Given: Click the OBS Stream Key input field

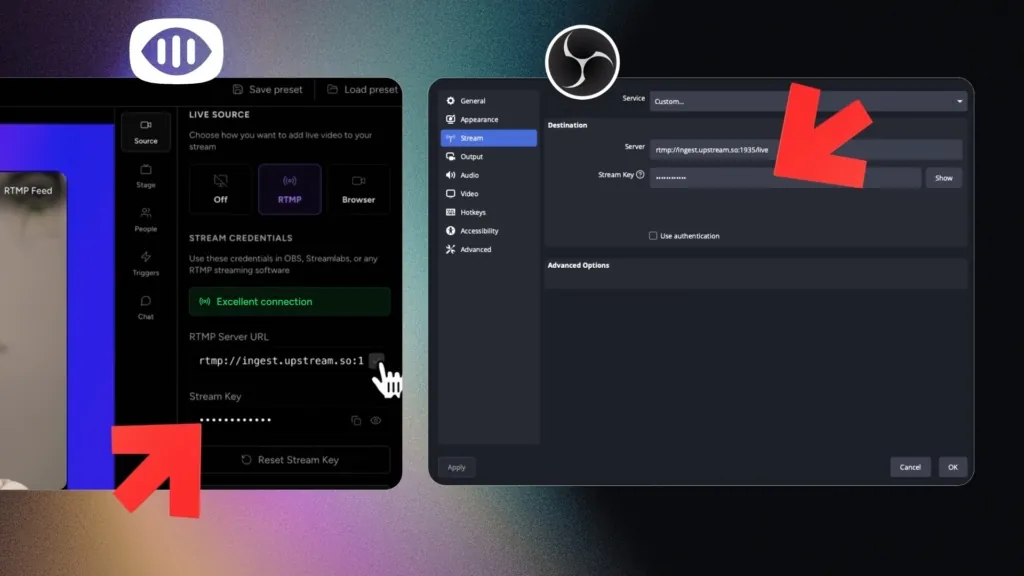Looking at the screenshot, I should [785, 178].
